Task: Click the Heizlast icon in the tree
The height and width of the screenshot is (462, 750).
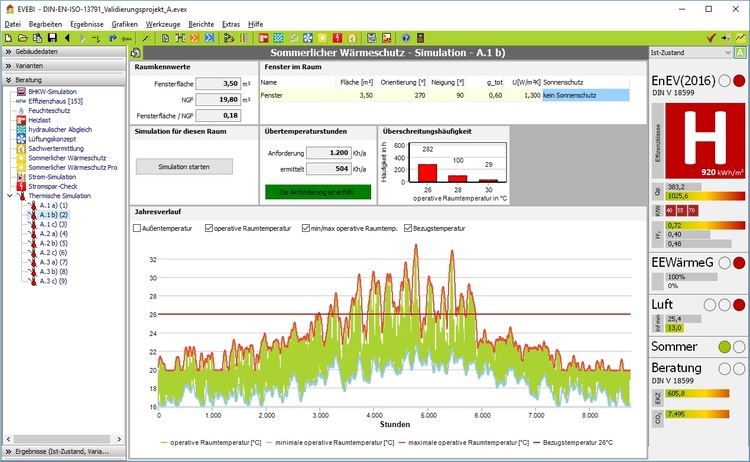Action: click(x=21, y=119)
